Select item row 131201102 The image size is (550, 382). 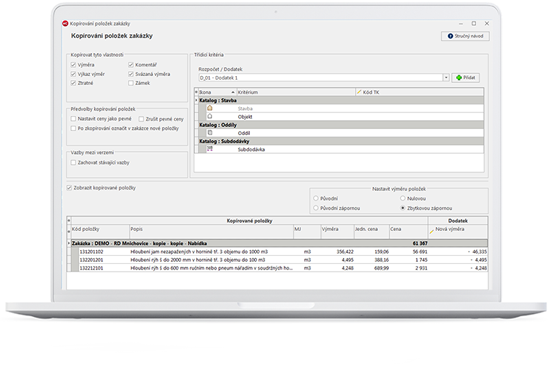(277, 252)
